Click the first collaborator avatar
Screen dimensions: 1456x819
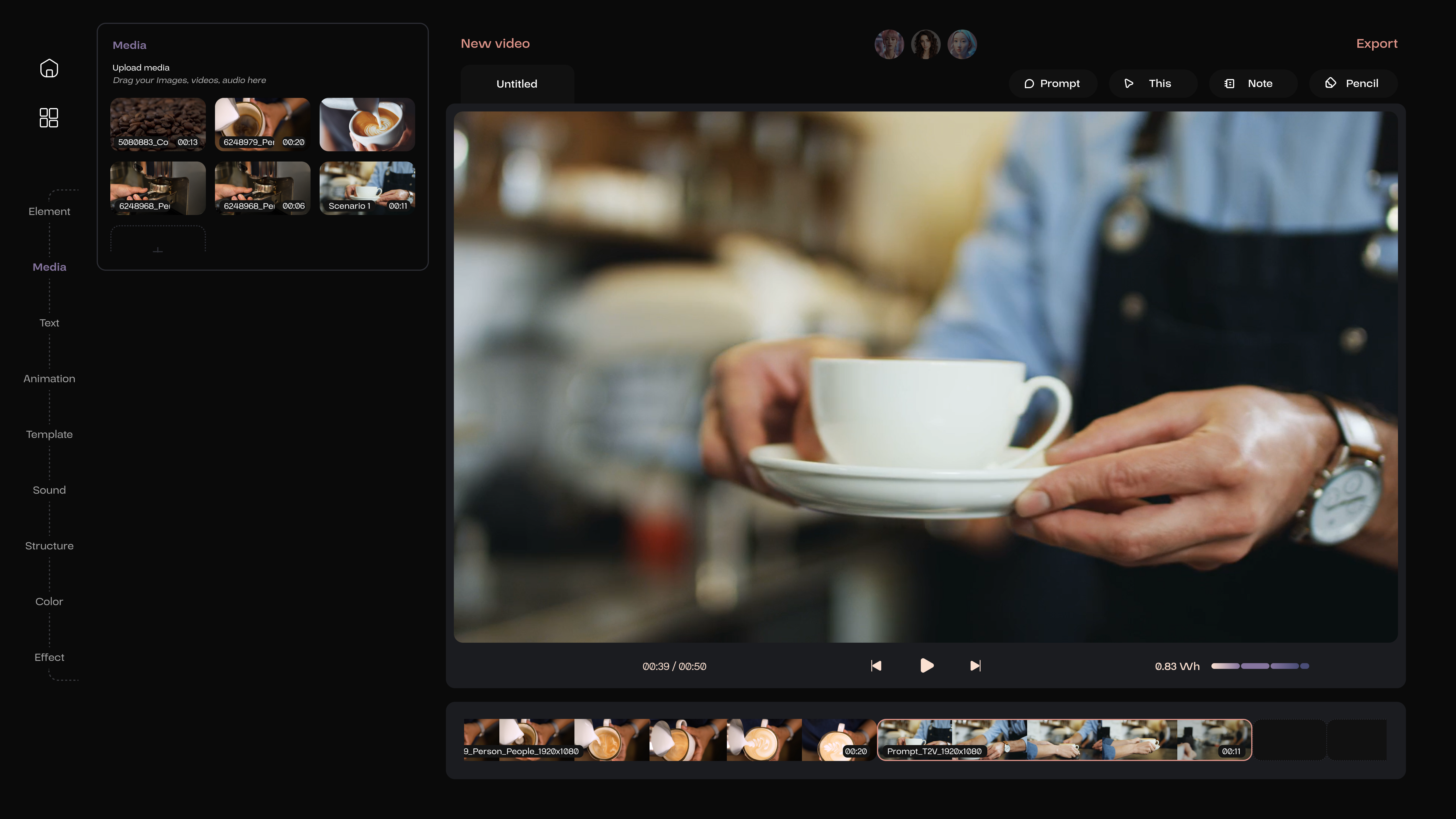(889, 44)
